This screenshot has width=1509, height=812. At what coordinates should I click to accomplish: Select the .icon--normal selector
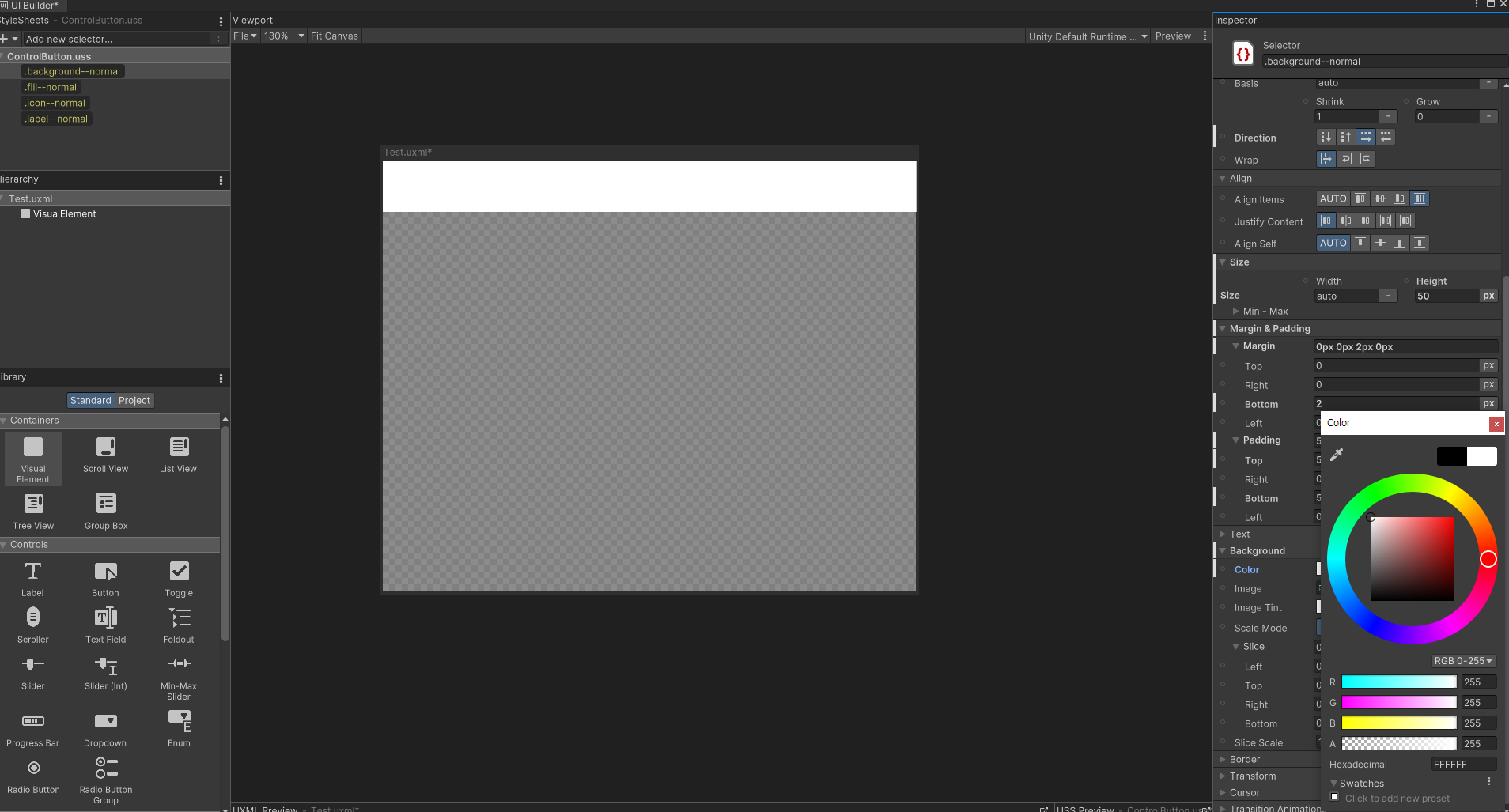[55, 104]
